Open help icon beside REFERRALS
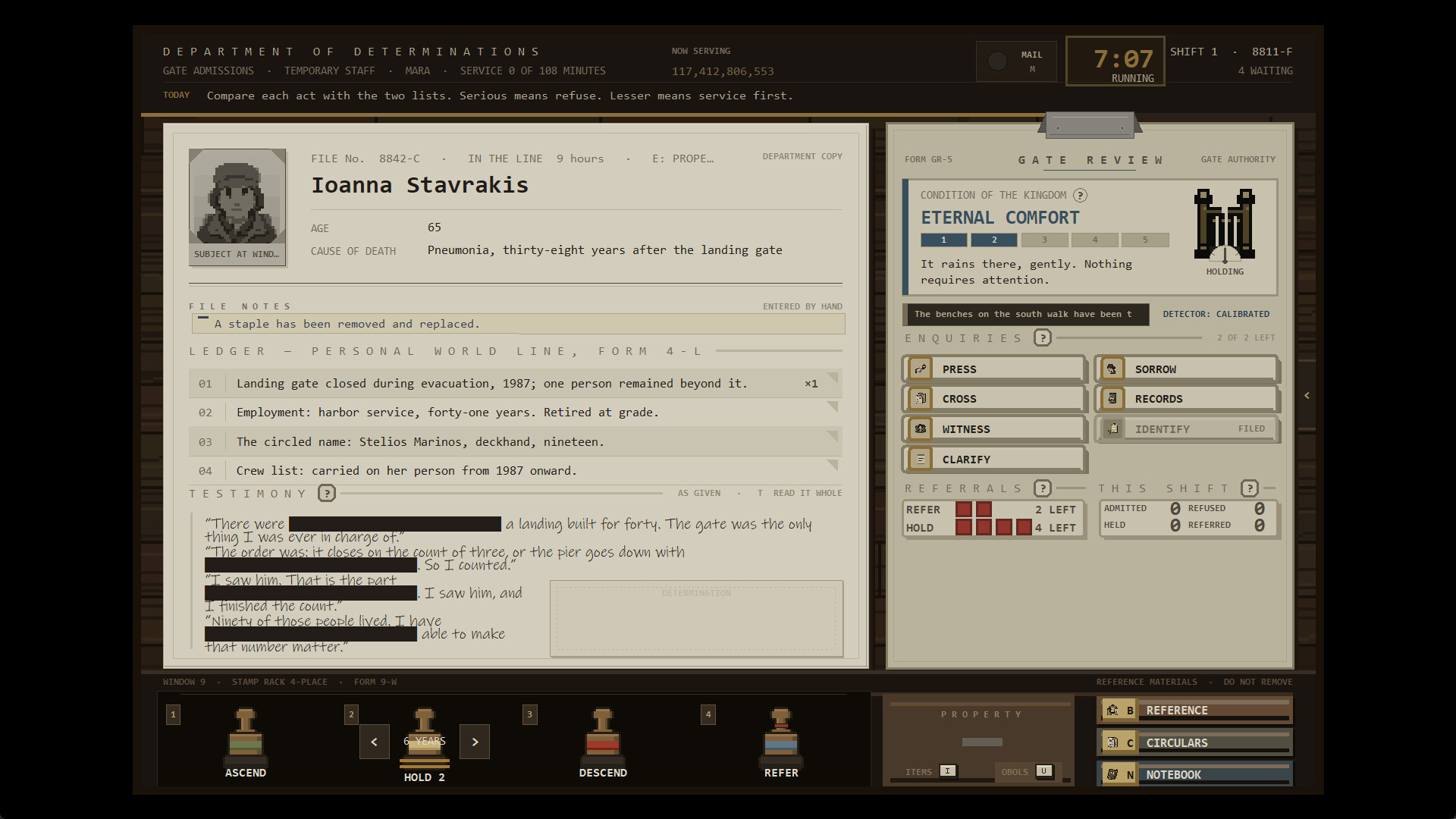 click(1043, 488)
